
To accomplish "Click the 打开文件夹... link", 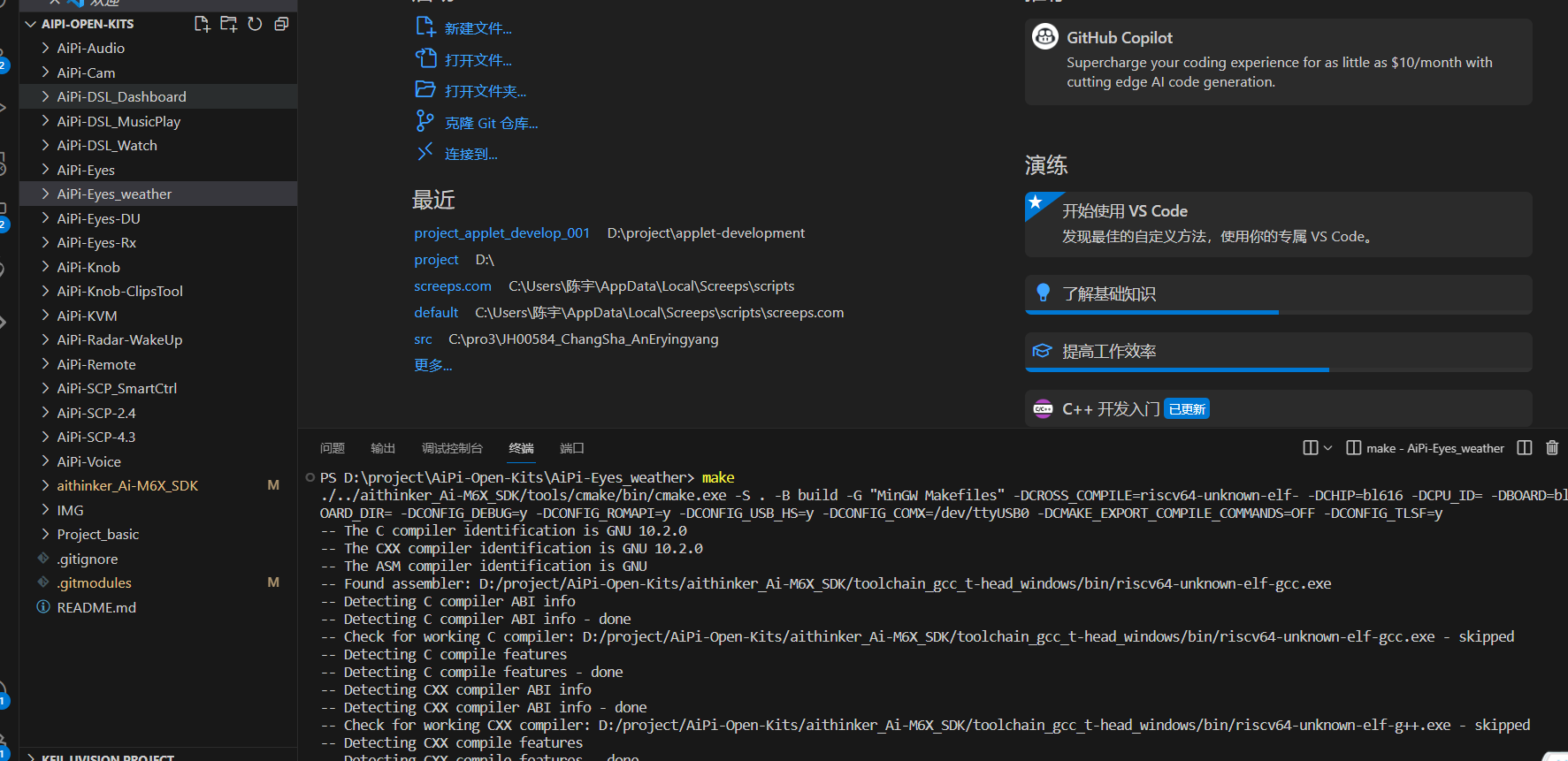I will tap(486, 91).
